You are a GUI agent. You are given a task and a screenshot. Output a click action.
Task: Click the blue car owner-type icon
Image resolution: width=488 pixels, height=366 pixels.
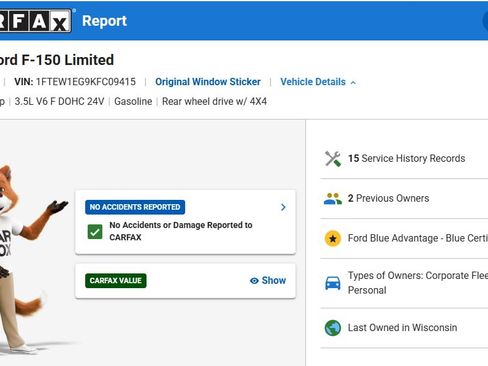(333, 283)
